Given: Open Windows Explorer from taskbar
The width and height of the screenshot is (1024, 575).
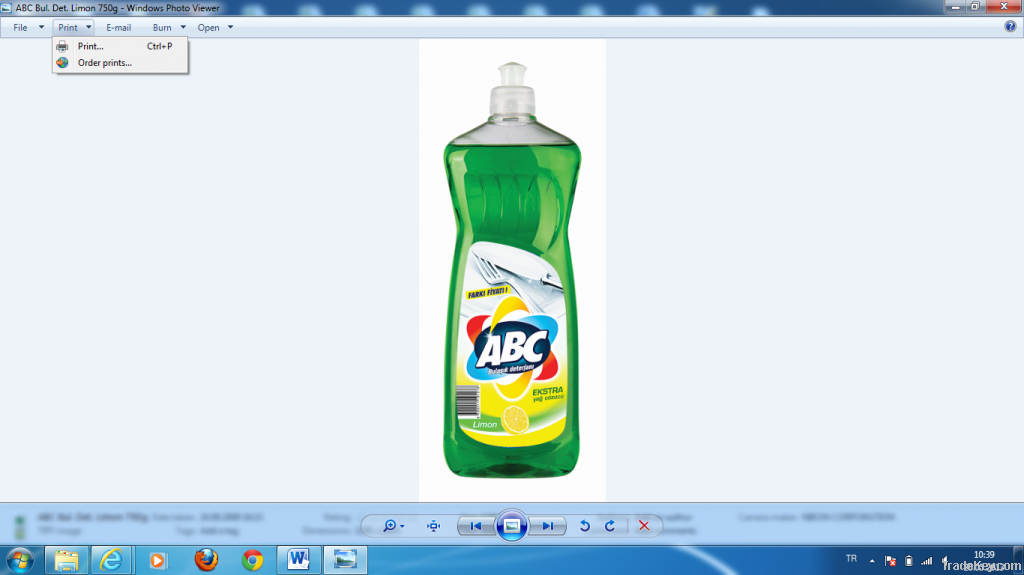Looking at the screenshot, I should click(66, 560).
